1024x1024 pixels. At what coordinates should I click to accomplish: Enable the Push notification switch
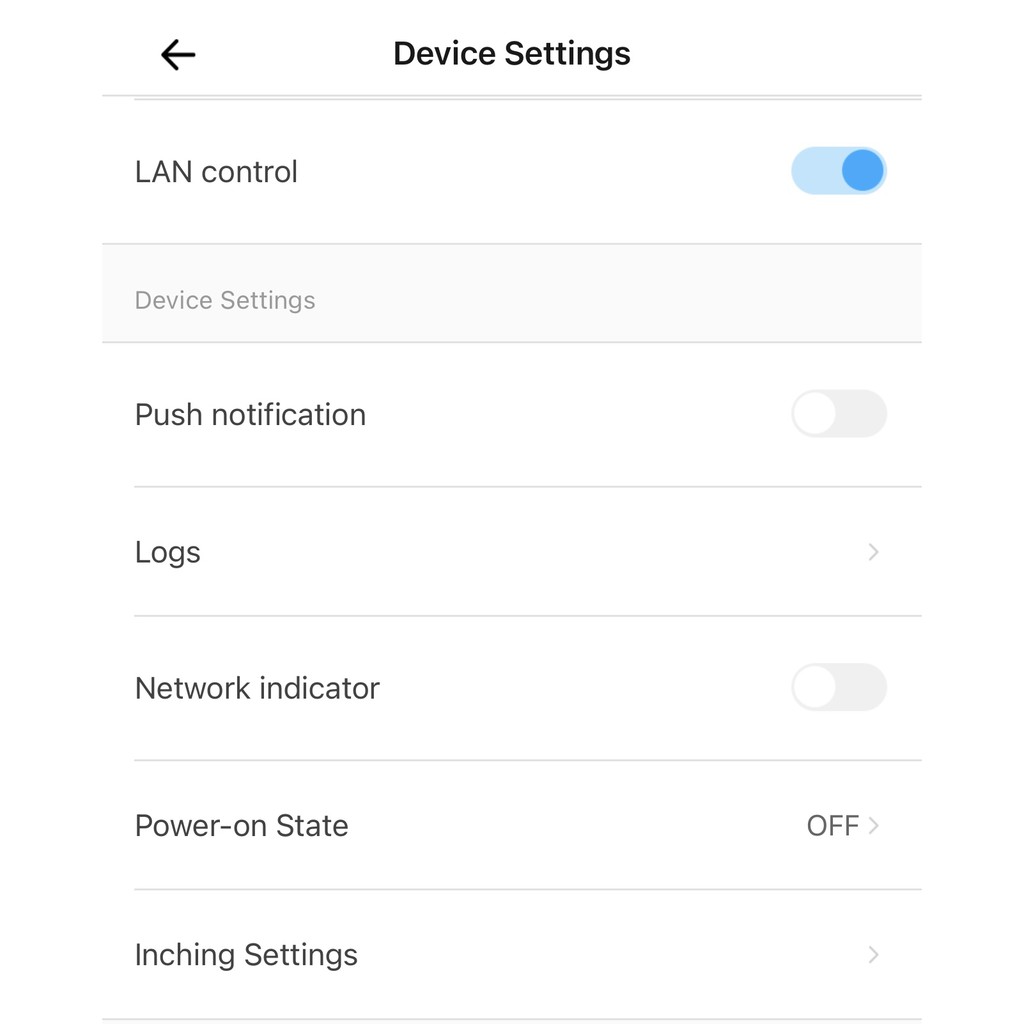tap(838, 414)
